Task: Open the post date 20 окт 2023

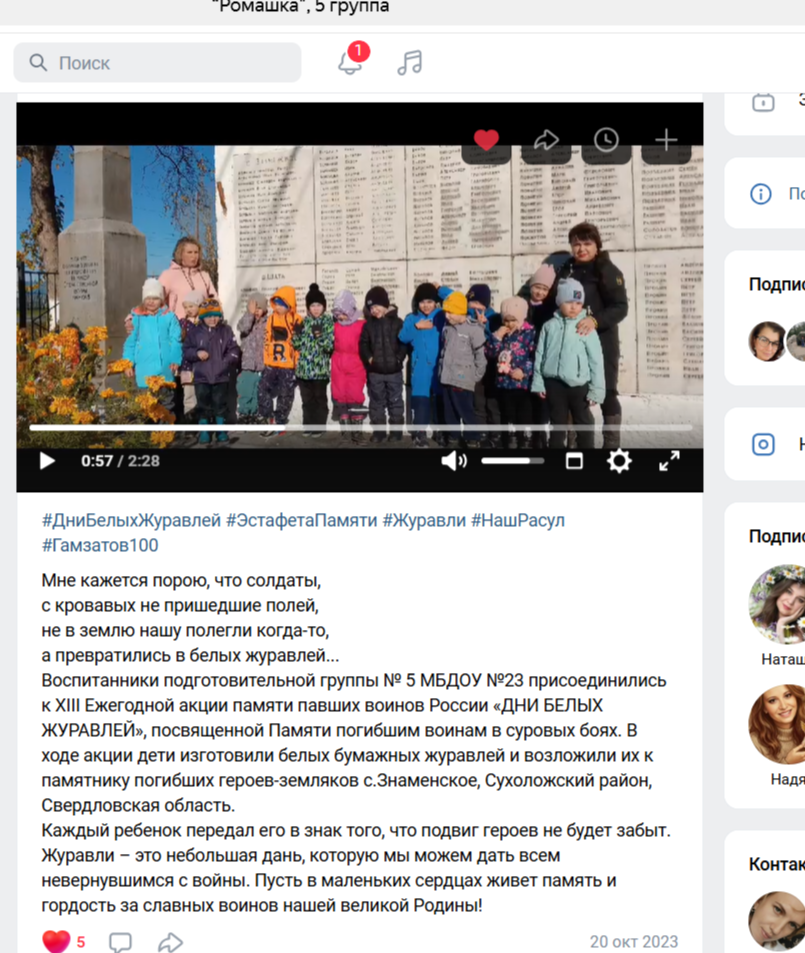Action: point(634,941)
